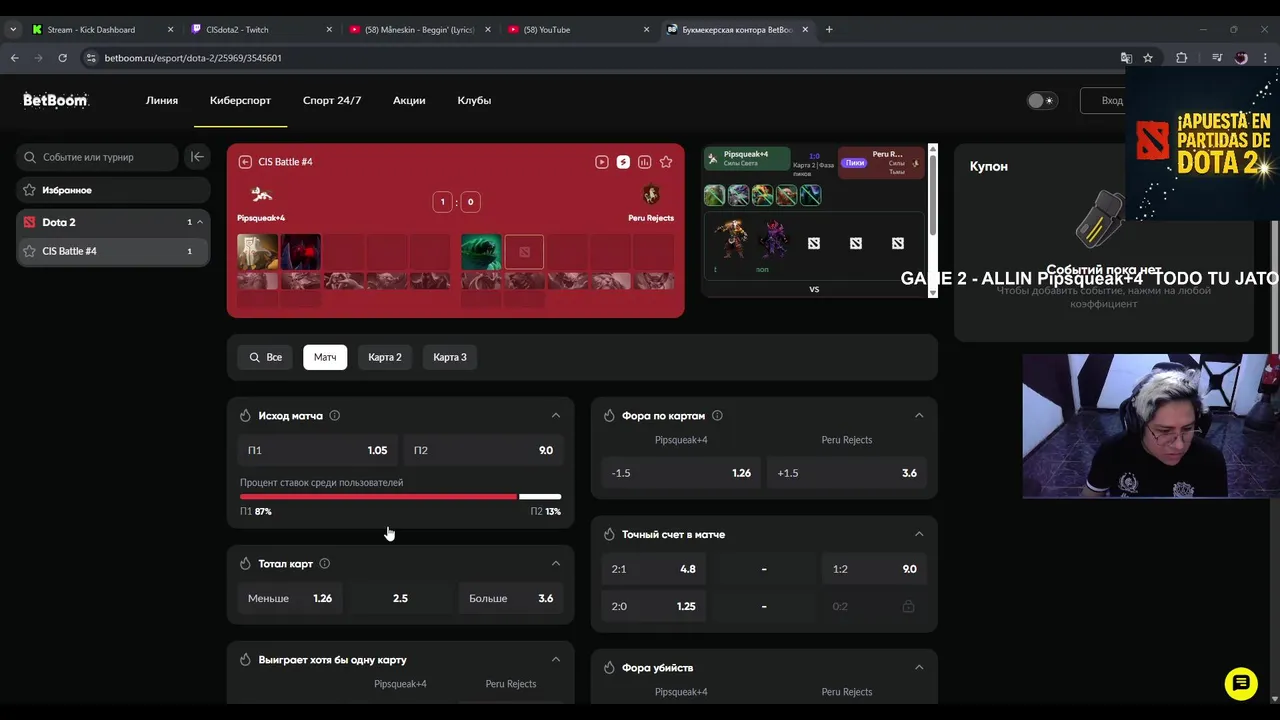1280x720 pixels.
Task: Pick exact score 1:2 at 9.0
Action: pyautogui.click(x=874, y=569)
